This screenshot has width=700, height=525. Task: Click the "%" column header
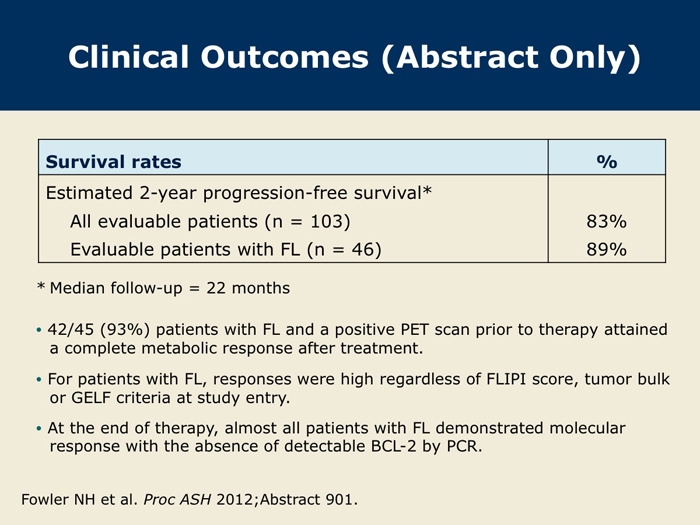pos(606,160)
